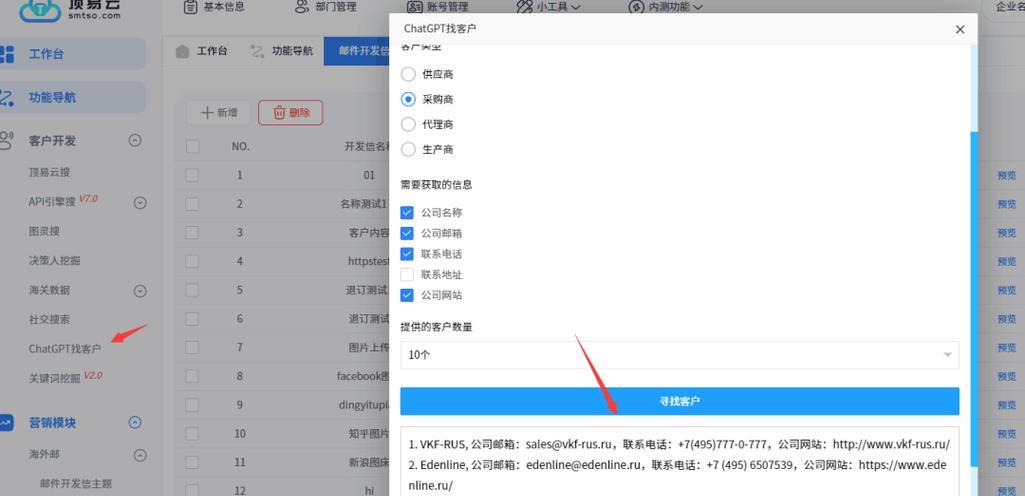Collapse the 海外邮 submenu arrow
The image size is (1025, 496).
(140, 454)
